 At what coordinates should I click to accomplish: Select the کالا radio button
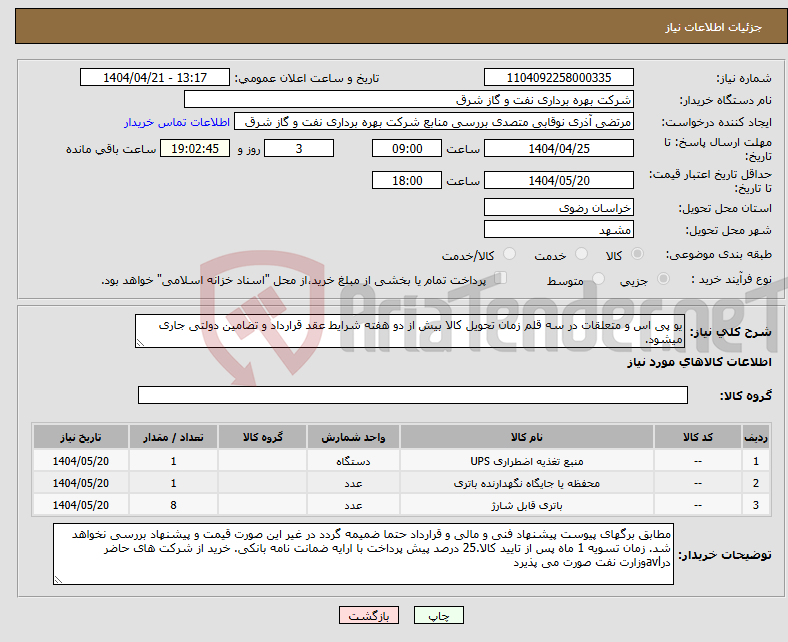[637, 254]
